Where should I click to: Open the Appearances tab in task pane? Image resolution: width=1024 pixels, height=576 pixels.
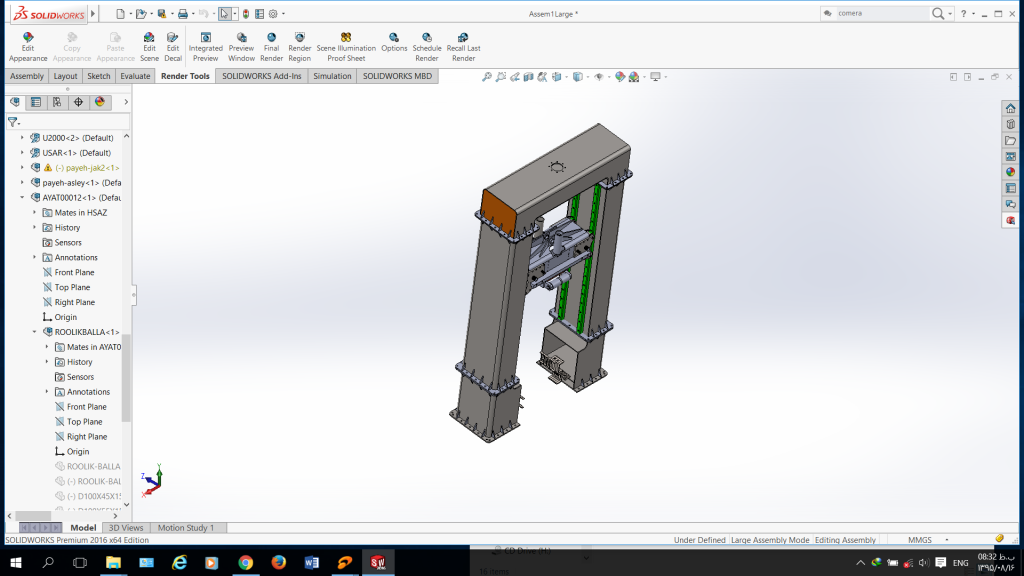coord(1010,171)
